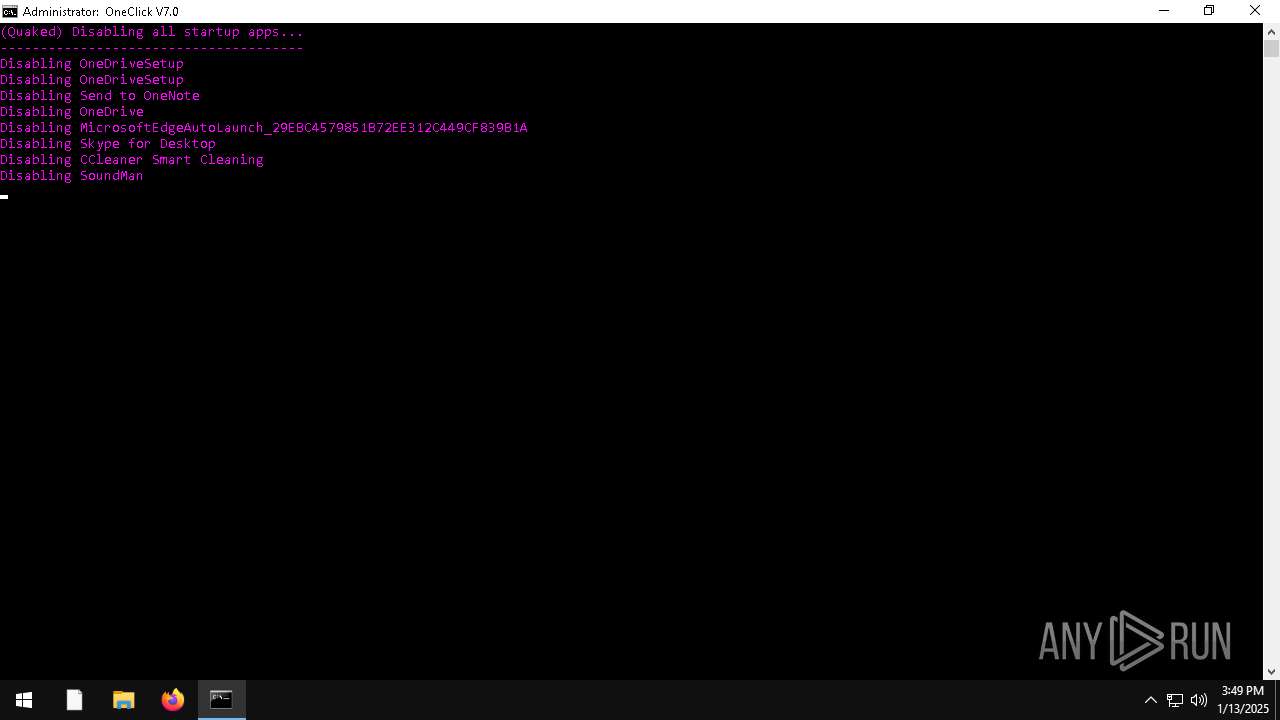Screen dimensions: 1280x720
Task: Open the volume speaker tray icon
Action: [1199, 700]
